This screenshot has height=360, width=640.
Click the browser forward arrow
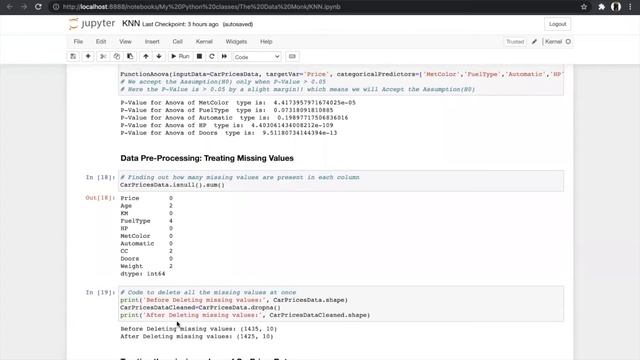[x=24, y=7]
